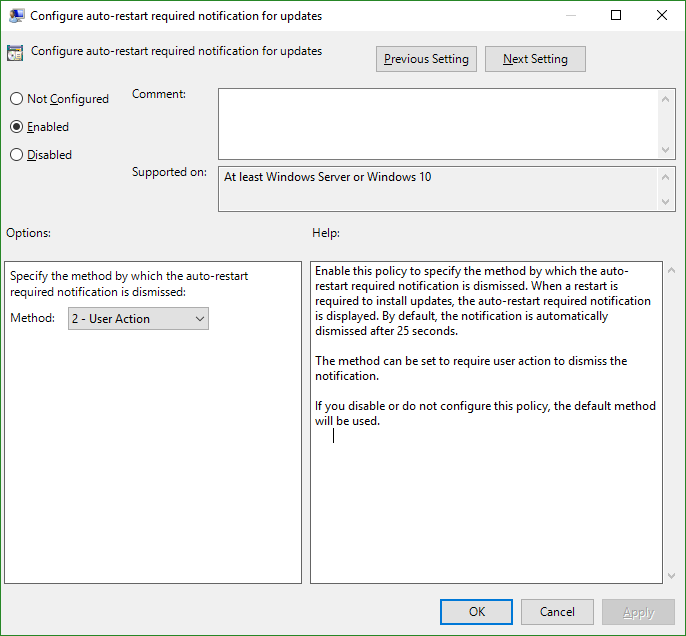This screenshot has height=636, width=686.
Task: Click the Group Policy icon in the title bar
Action: pos(16,16)
